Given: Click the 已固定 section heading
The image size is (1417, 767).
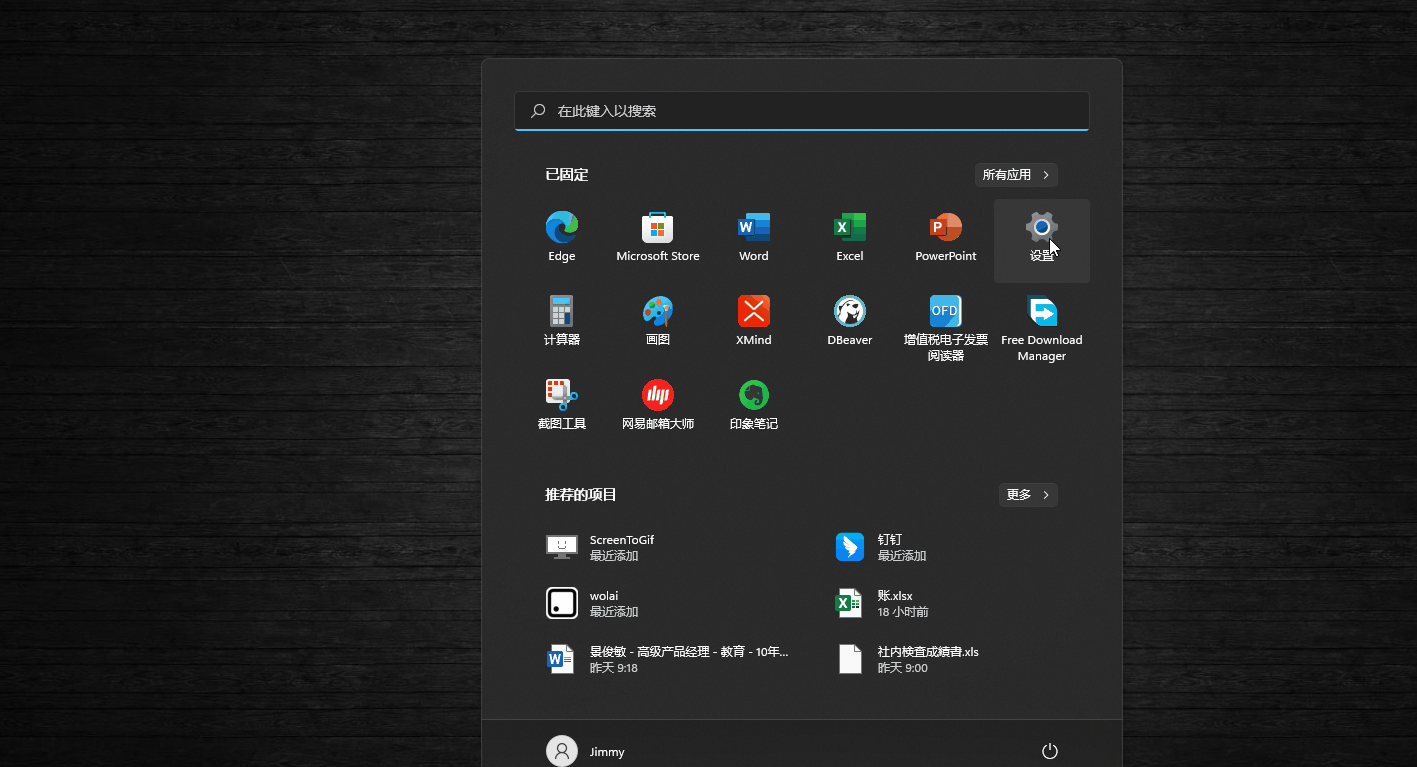Looking at the screenshot, I should click(567, 175).
